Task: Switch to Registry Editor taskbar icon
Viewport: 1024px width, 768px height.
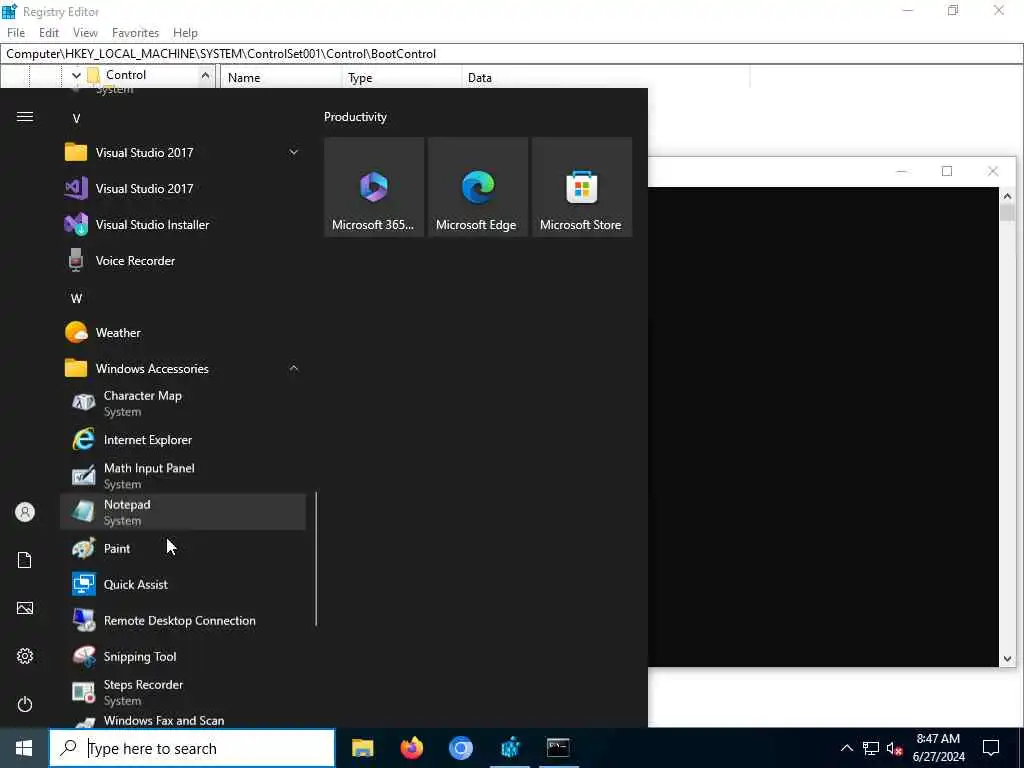Action: (509, 748)
